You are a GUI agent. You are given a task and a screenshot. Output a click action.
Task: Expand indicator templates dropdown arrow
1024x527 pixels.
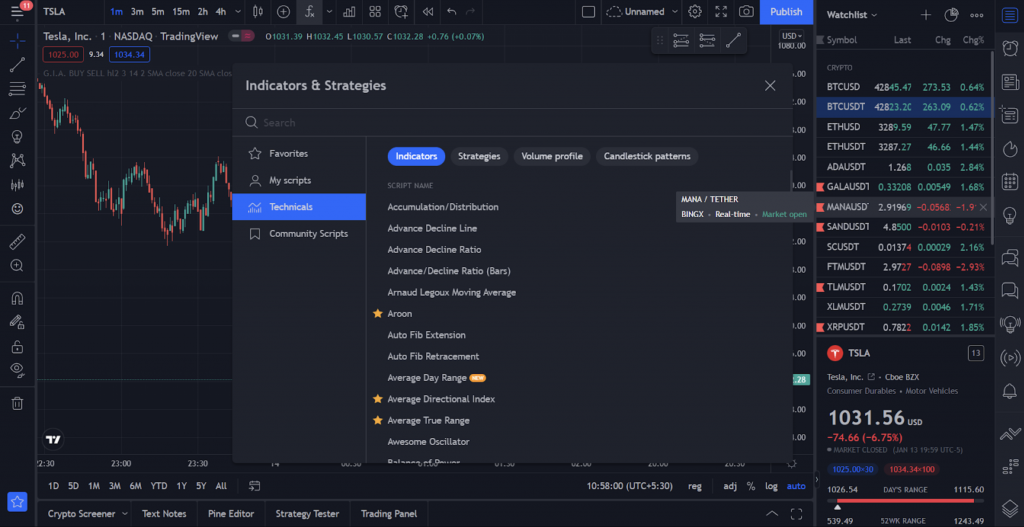[329, 12]
